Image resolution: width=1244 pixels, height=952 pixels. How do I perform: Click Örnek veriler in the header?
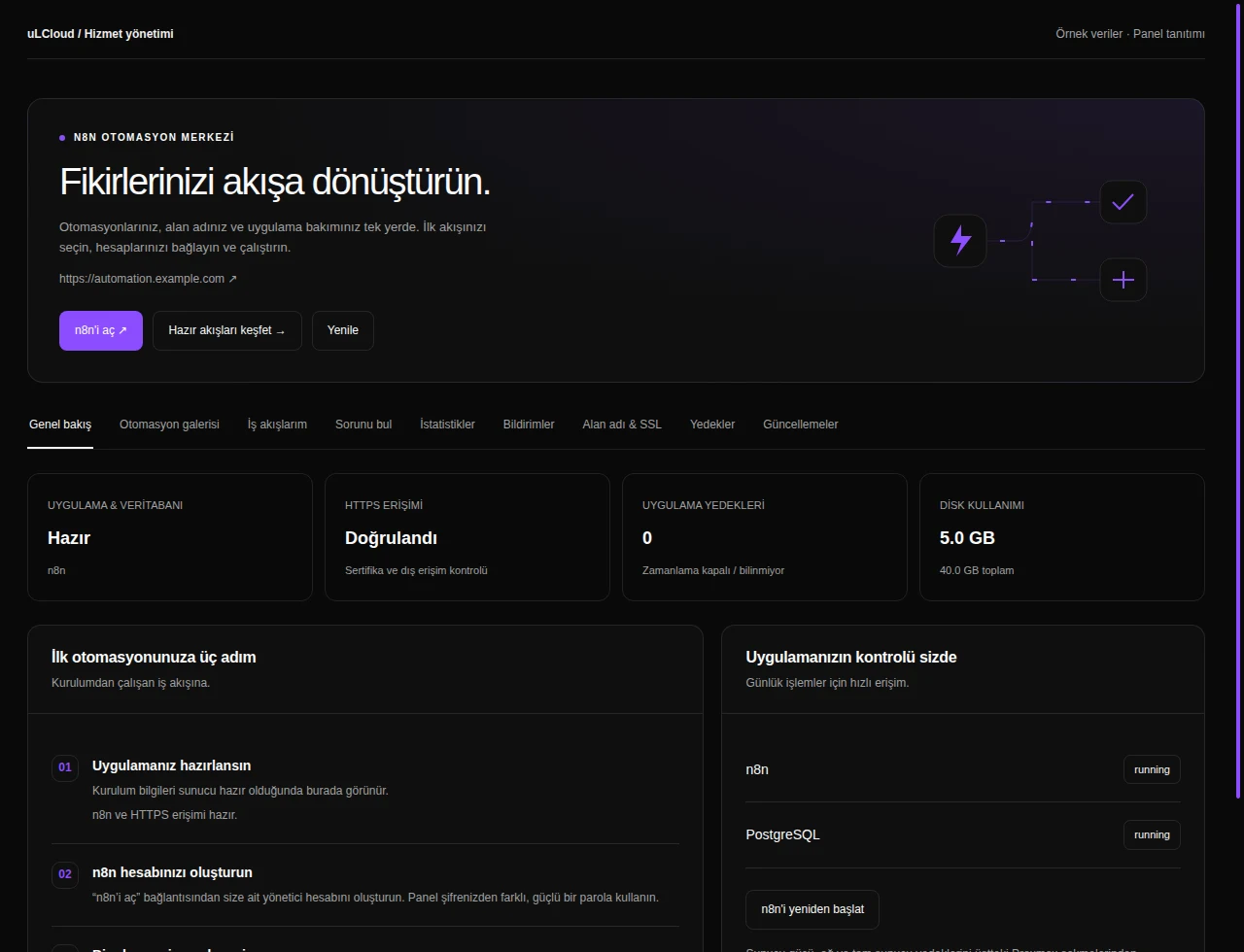pos(1088,34)
